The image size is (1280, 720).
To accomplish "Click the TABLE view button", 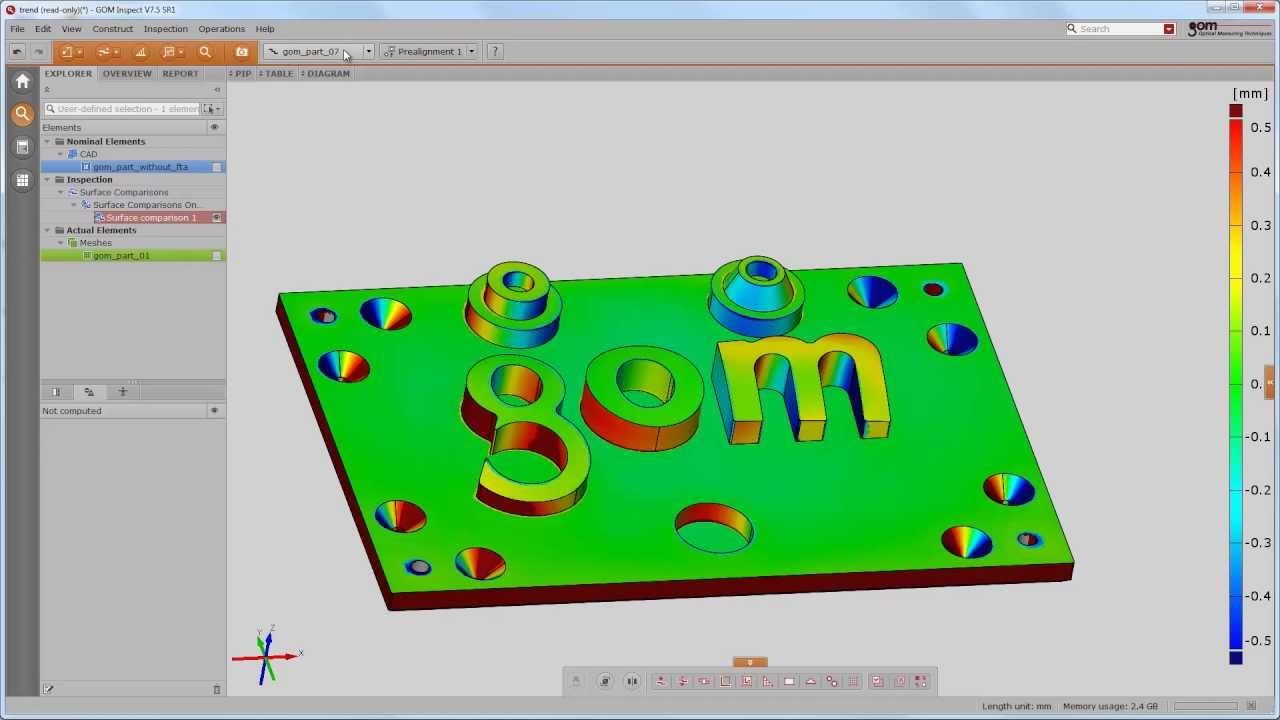I will click(276, 74).
